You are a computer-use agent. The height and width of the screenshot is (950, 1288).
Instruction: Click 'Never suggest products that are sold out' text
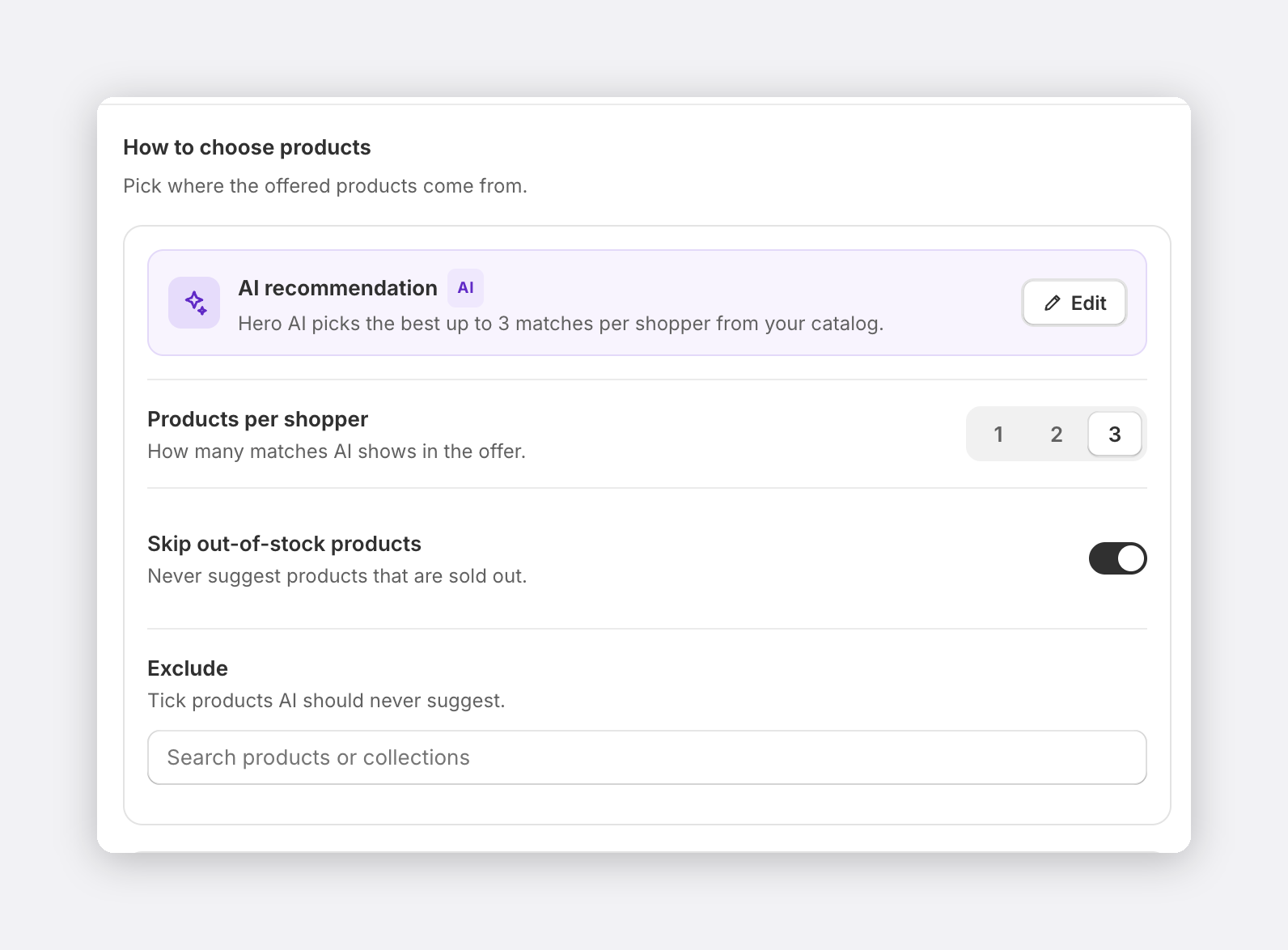[x=337, y=576]
